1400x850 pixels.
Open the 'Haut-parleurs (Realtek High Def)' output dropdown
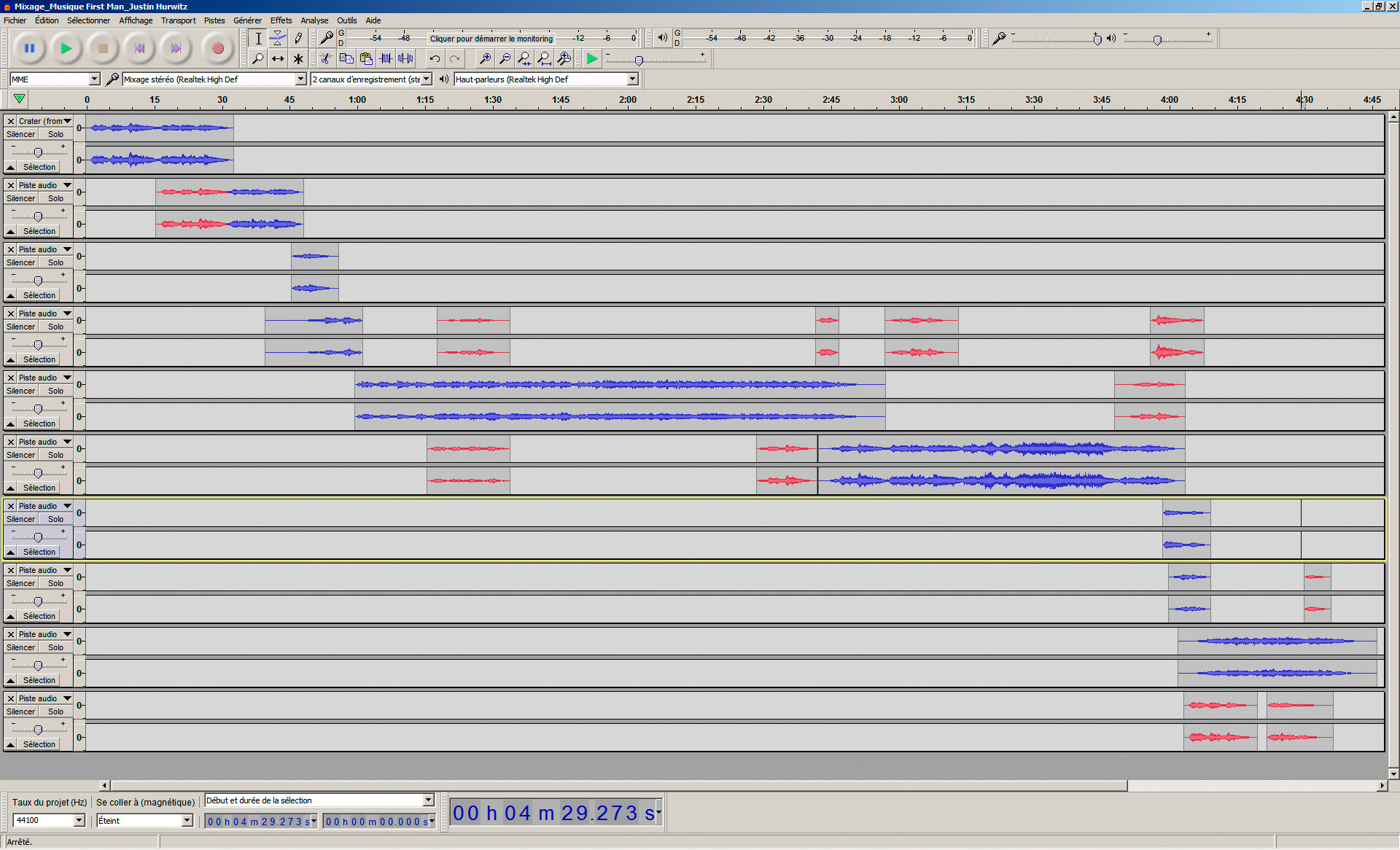click(632, 79)
